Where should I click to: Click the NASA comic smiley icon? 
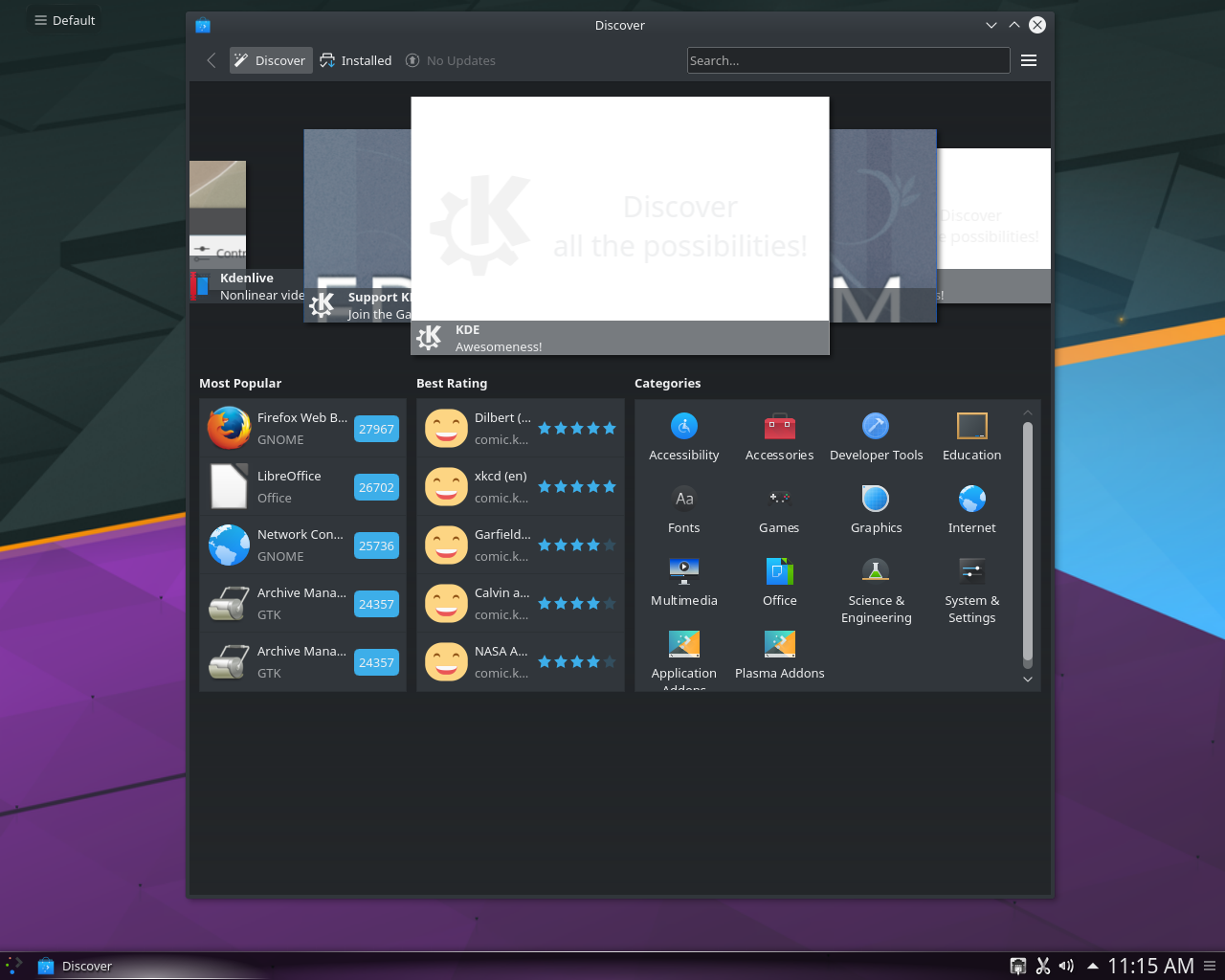(446, 662)
